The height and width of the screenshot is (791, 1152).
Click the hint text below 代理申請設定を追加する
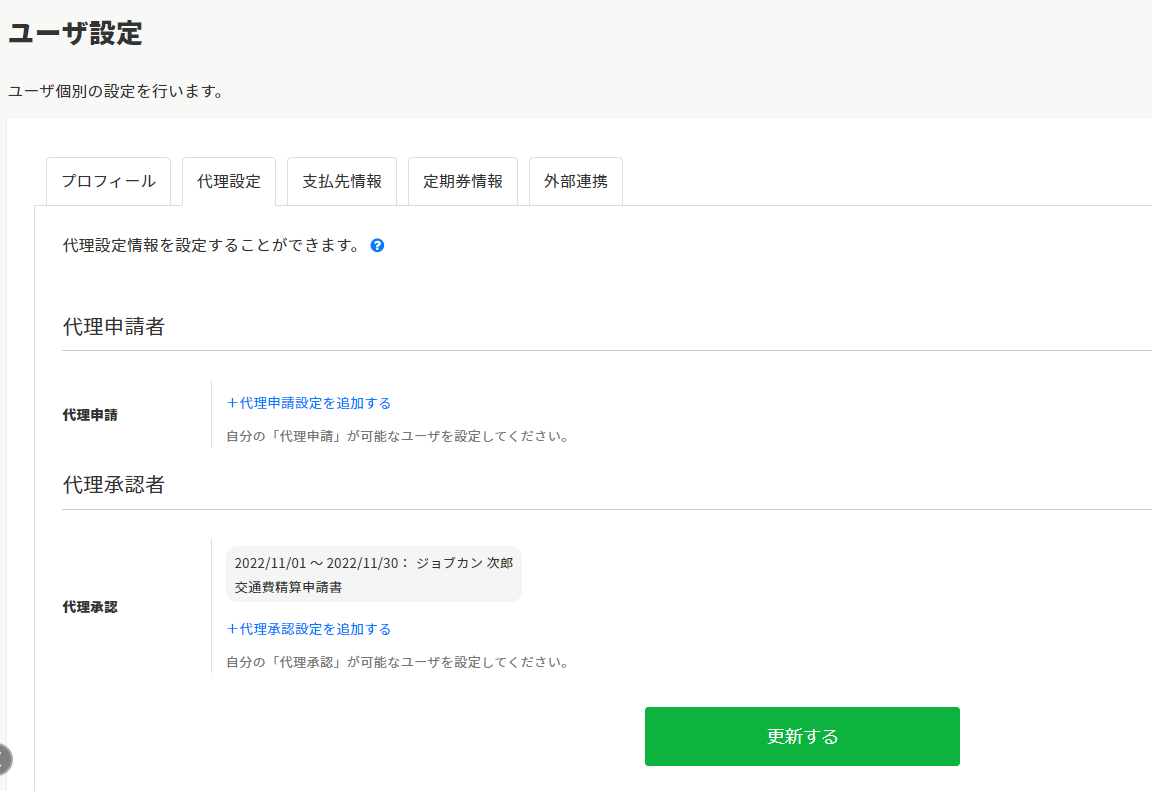[397, 436]
